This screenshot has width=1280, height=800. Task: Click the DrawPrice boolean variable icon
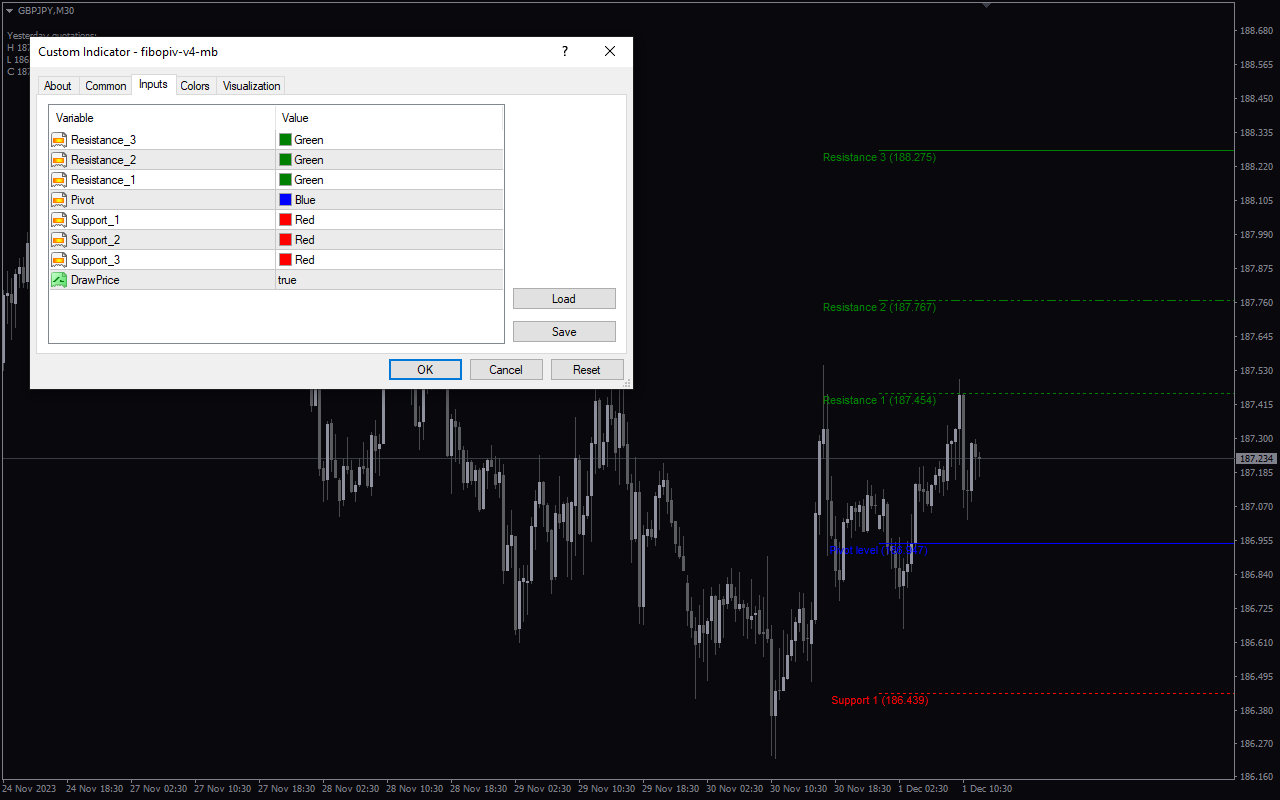click(x=59, y=280)
